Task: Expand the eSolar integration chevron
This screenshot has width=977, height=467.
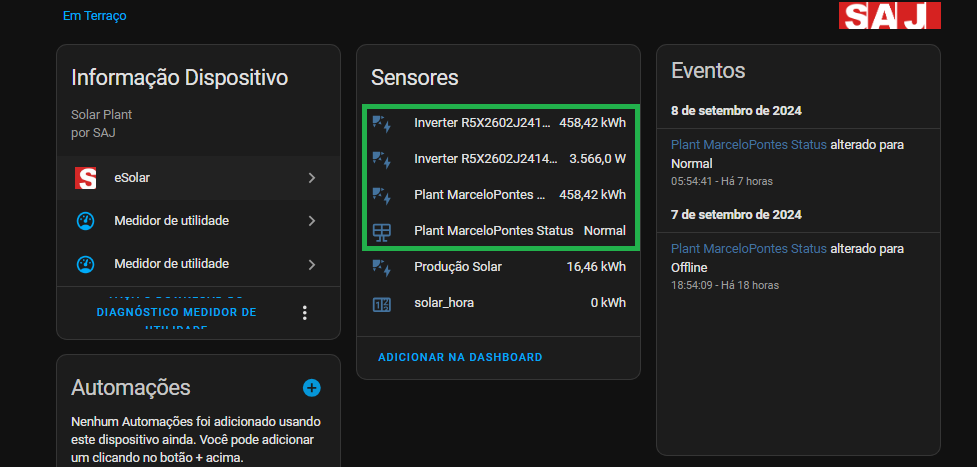Action: tap(312, 178)
